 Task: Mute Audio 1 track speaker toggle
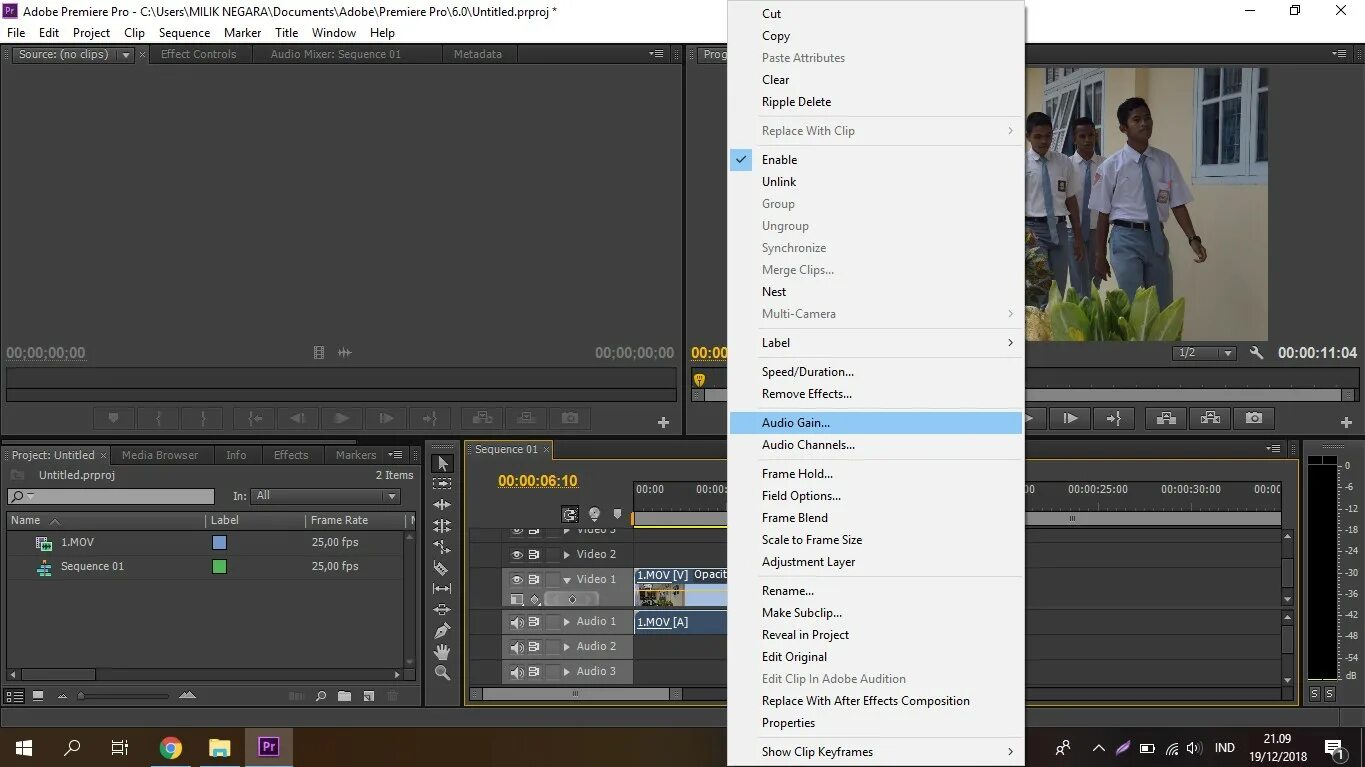517,622
